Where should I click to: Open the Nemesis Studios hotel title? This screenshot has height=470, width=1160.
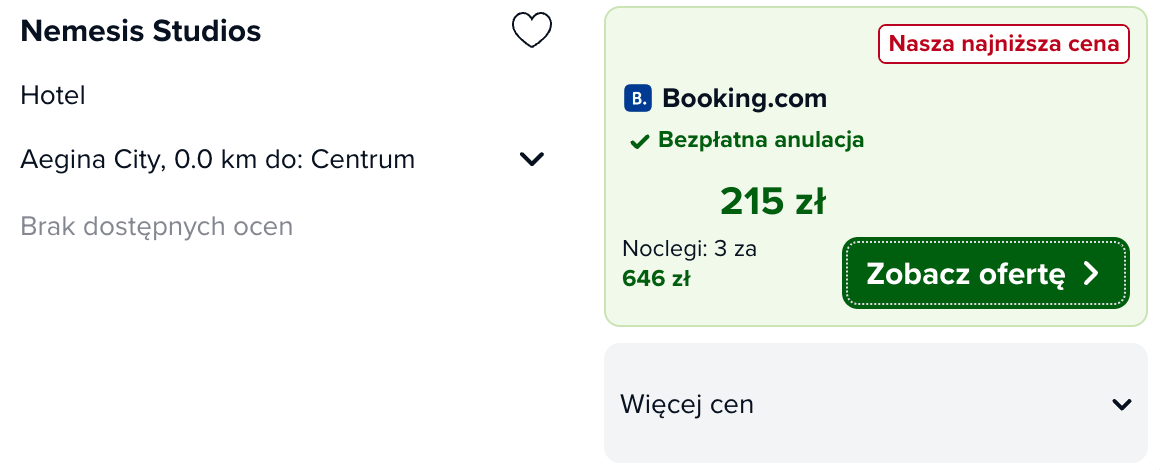click(141, 31)
